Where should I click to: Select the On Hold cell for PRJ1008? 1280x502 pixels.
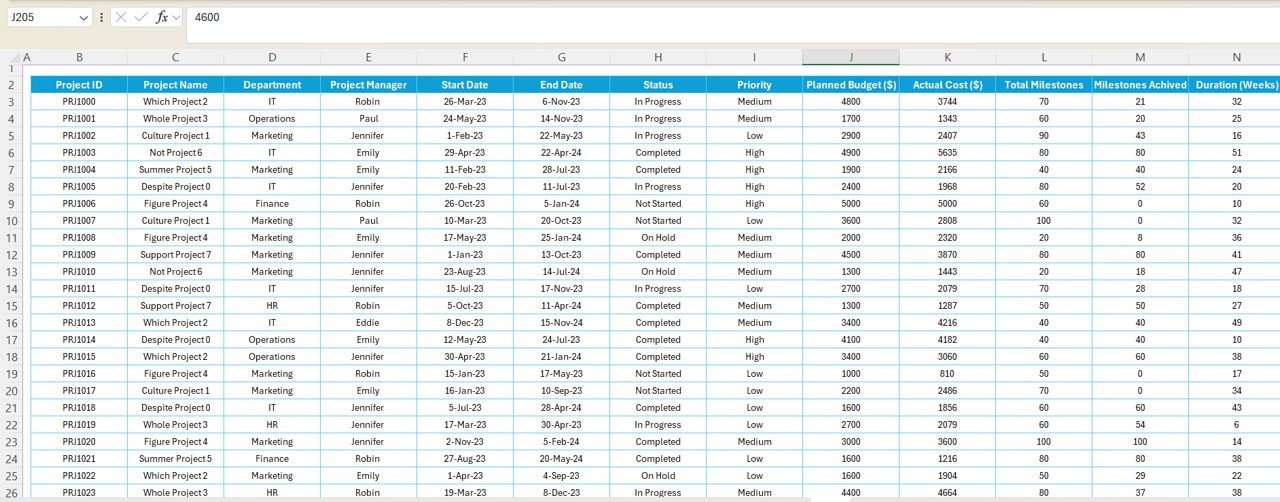pos(657,237)
